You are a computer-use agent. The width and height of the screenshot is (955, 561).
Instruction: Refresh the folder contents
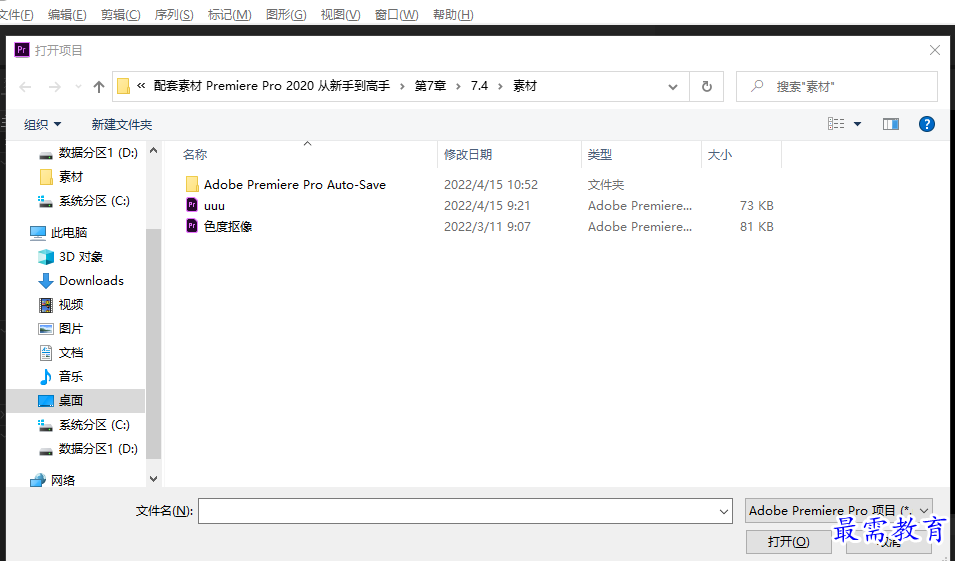[707, 86]
